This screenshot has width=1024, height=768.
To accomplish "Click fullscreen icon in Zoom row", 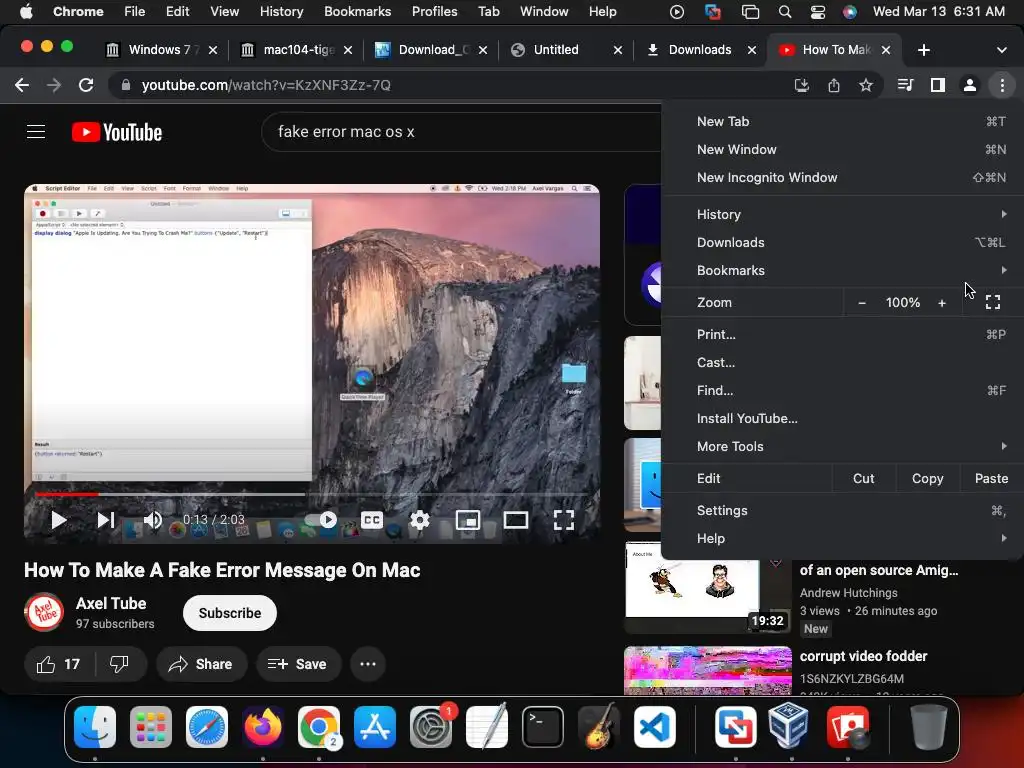I will point(993,302).
